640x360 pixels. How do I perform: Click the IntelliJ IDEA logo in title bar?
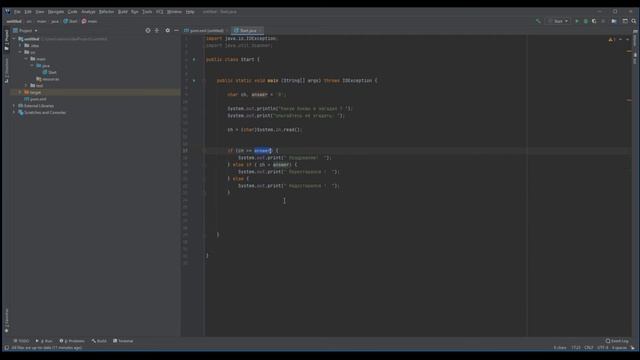click(x=7, y=12)
